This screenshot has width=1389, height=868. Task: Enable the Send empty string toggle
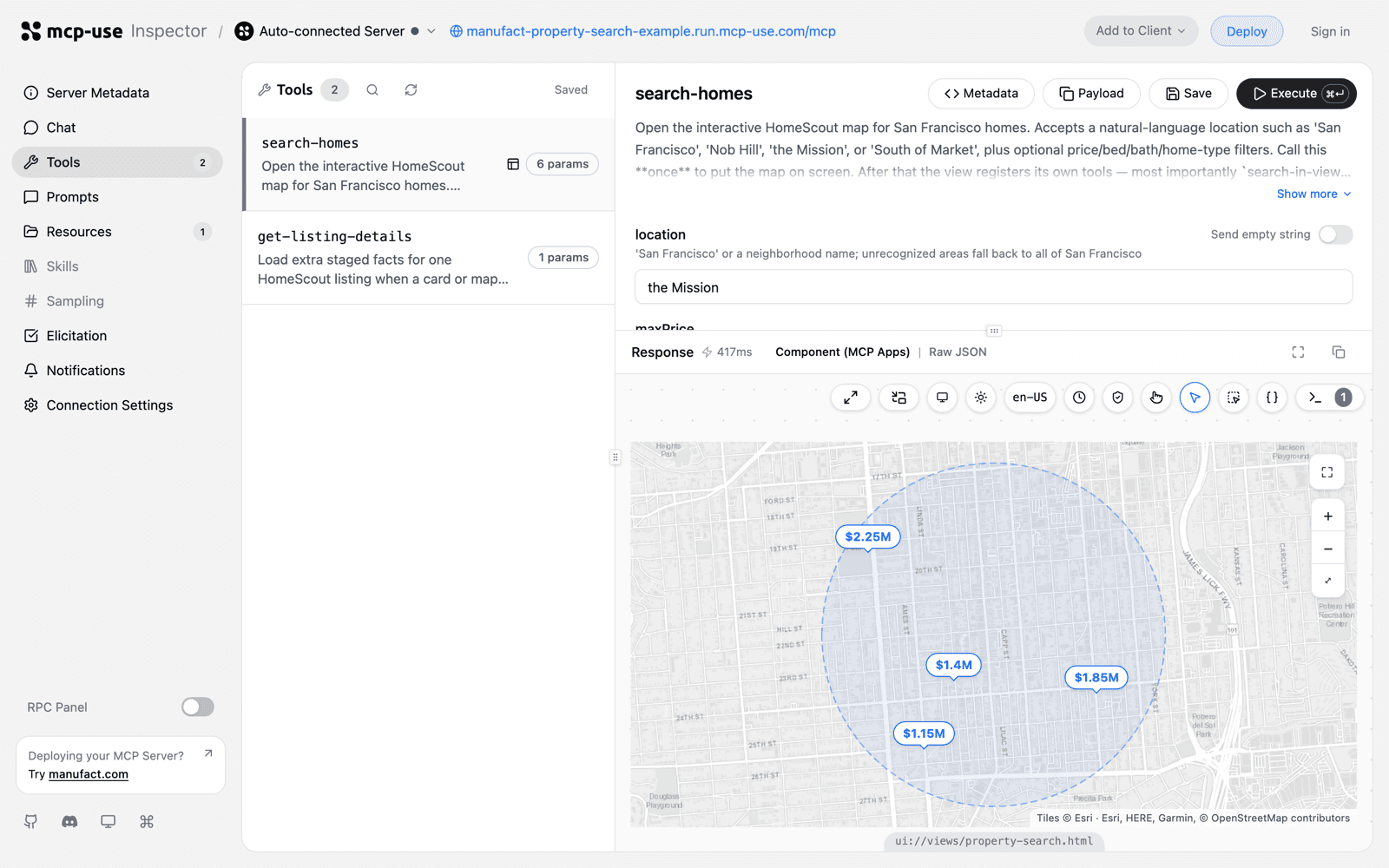pos(1335,234)
